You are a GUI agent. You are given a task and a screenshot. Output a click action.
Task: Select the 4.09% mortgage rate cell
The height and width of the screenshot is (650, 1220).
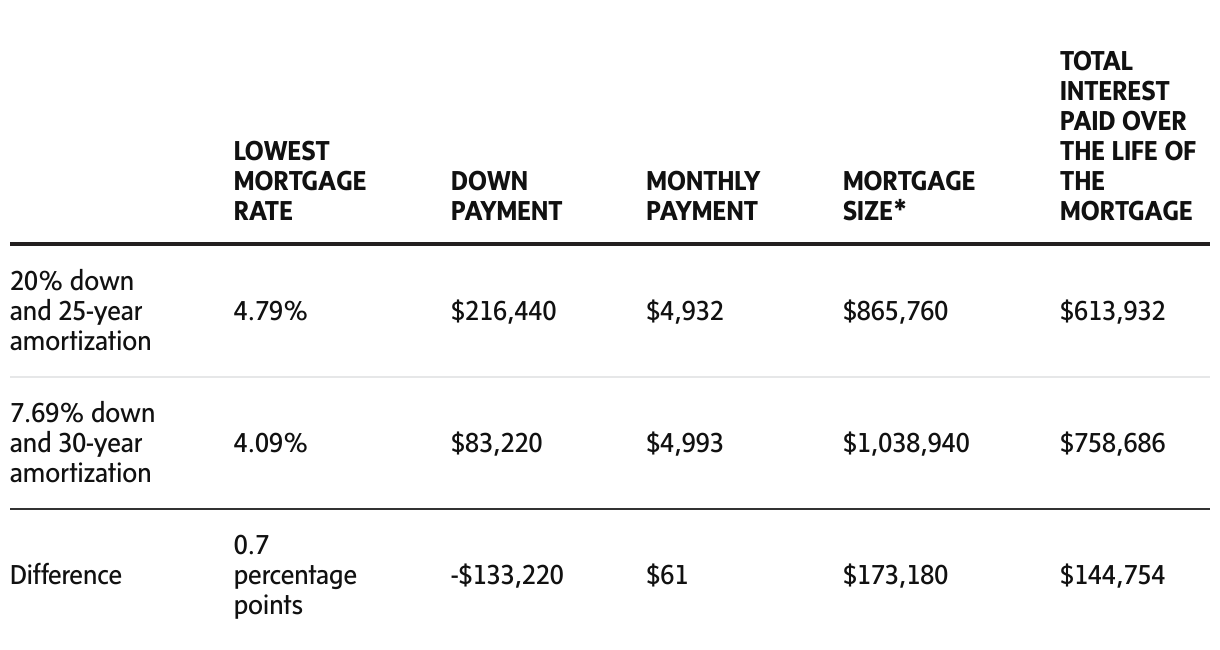tap(270, 443)
